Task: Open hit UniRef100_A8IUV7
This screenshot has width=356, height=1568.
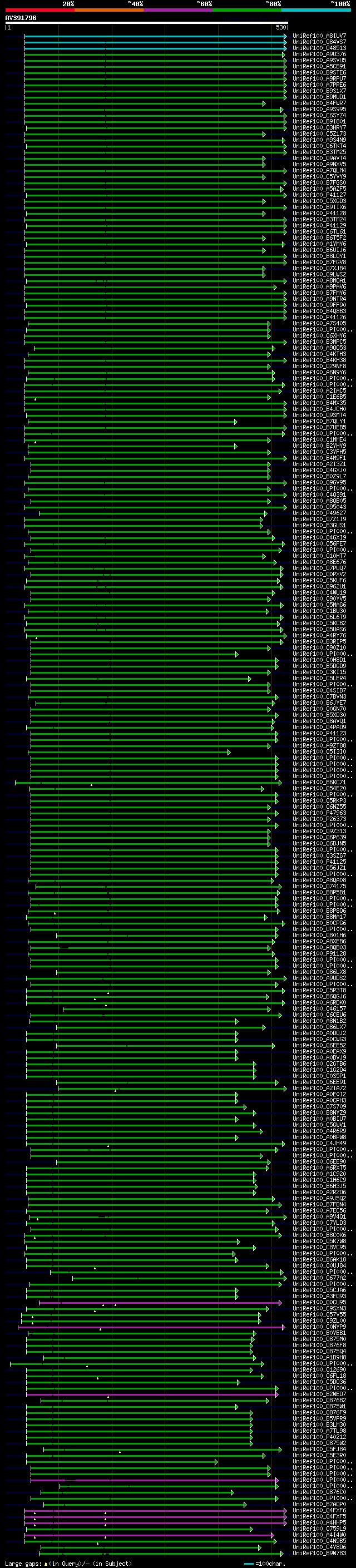Action: coord(319,36)
